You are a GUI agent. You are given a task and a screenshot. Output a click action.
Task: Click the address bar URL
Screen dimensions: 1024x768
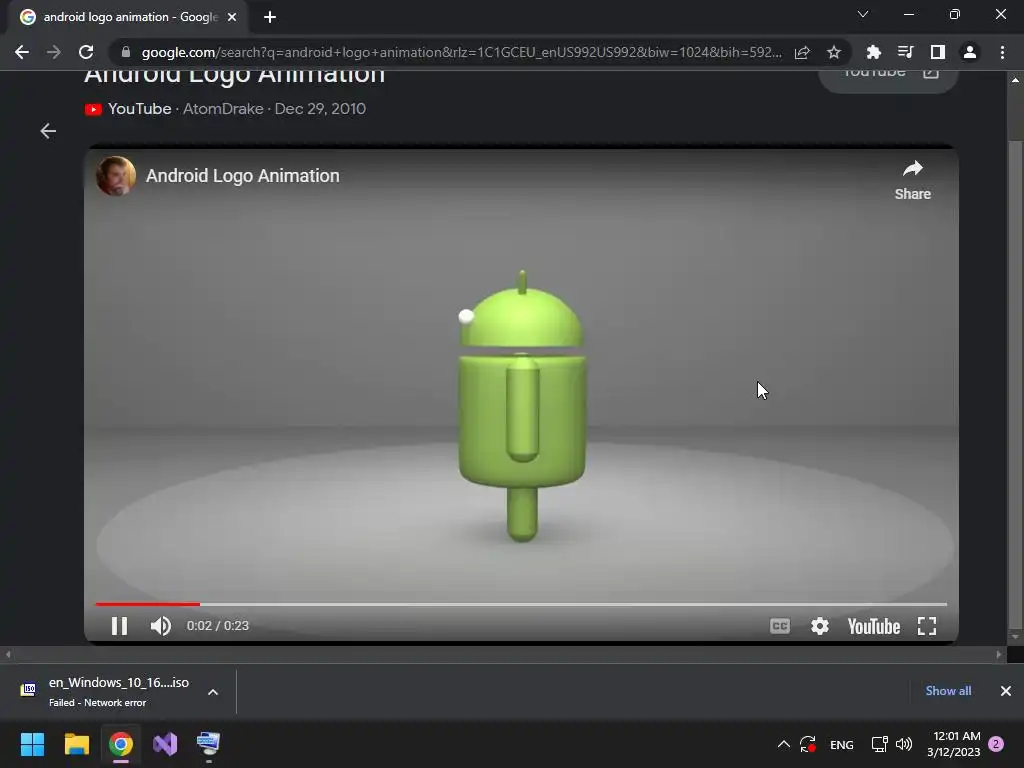[461, 52]
